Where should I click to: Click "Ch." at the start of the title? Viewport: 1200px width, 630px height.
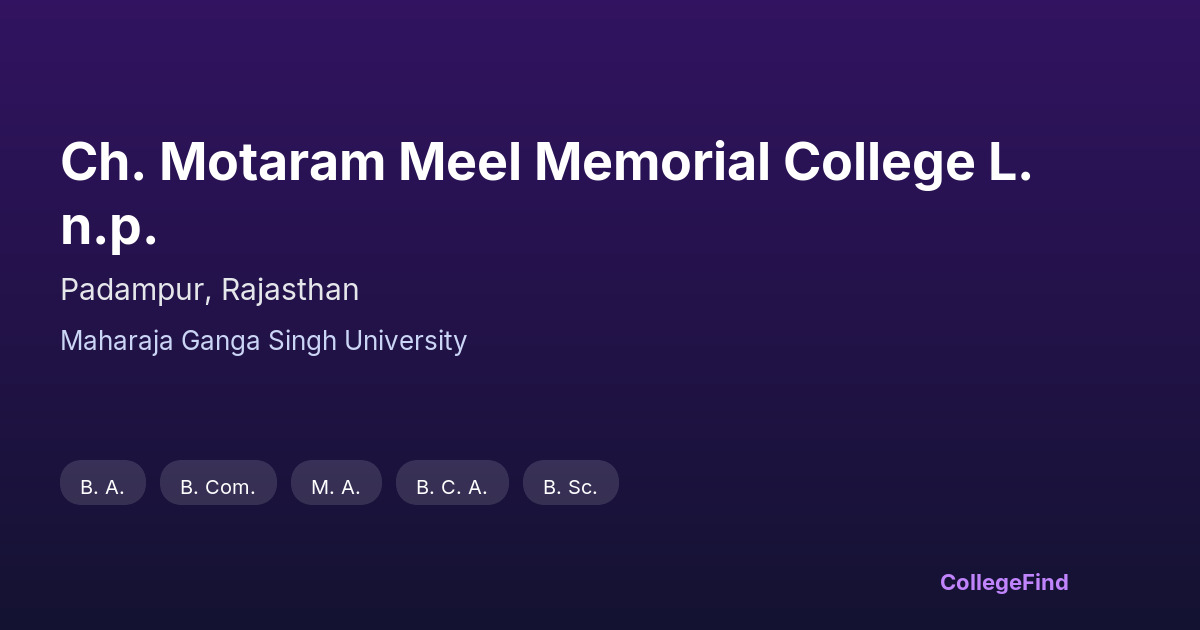click(x=103, y=162)
